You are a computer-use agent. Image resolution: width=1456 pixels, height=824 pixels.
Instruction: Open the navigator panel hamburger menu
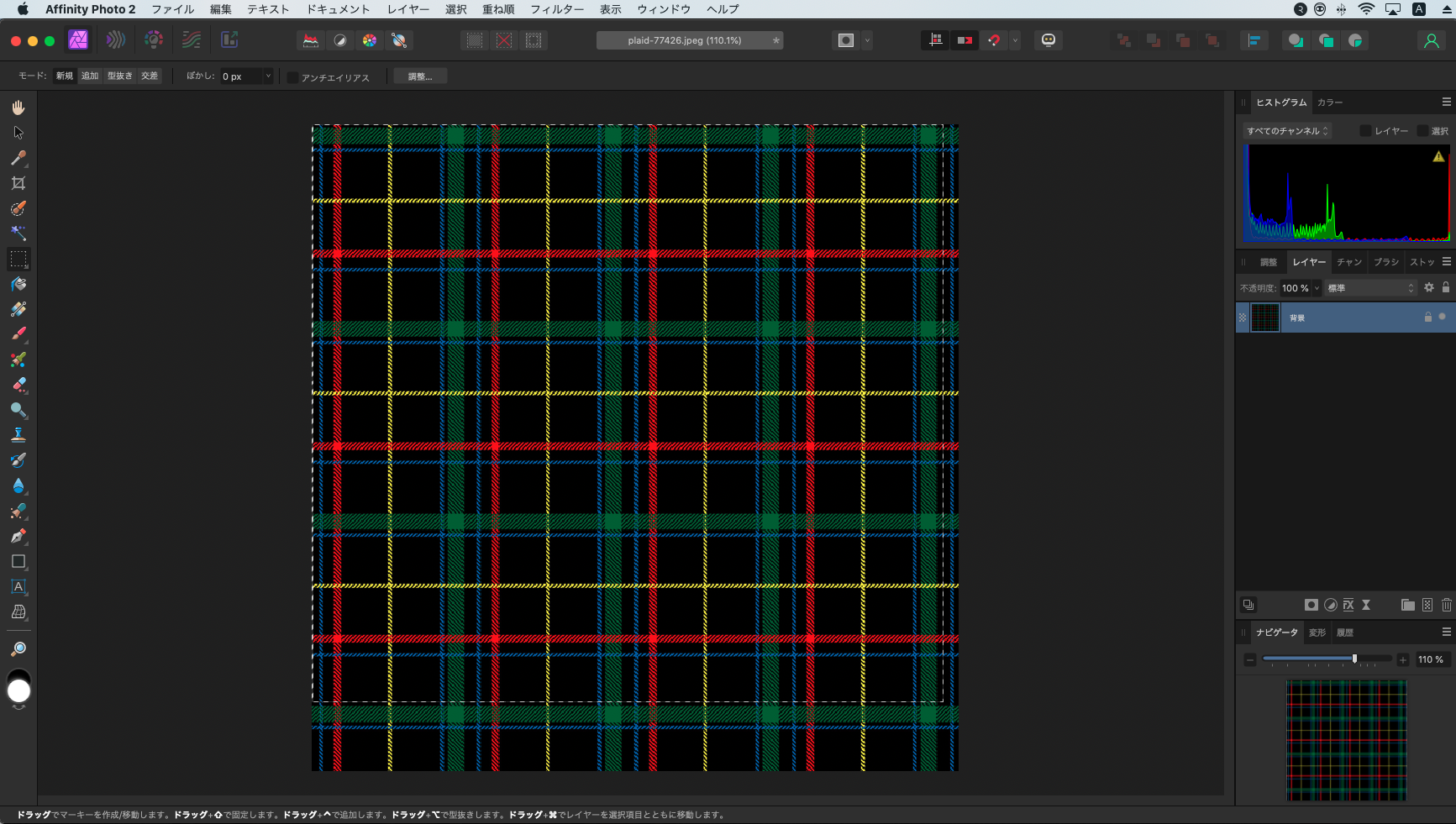click(x=1447, y=632)
